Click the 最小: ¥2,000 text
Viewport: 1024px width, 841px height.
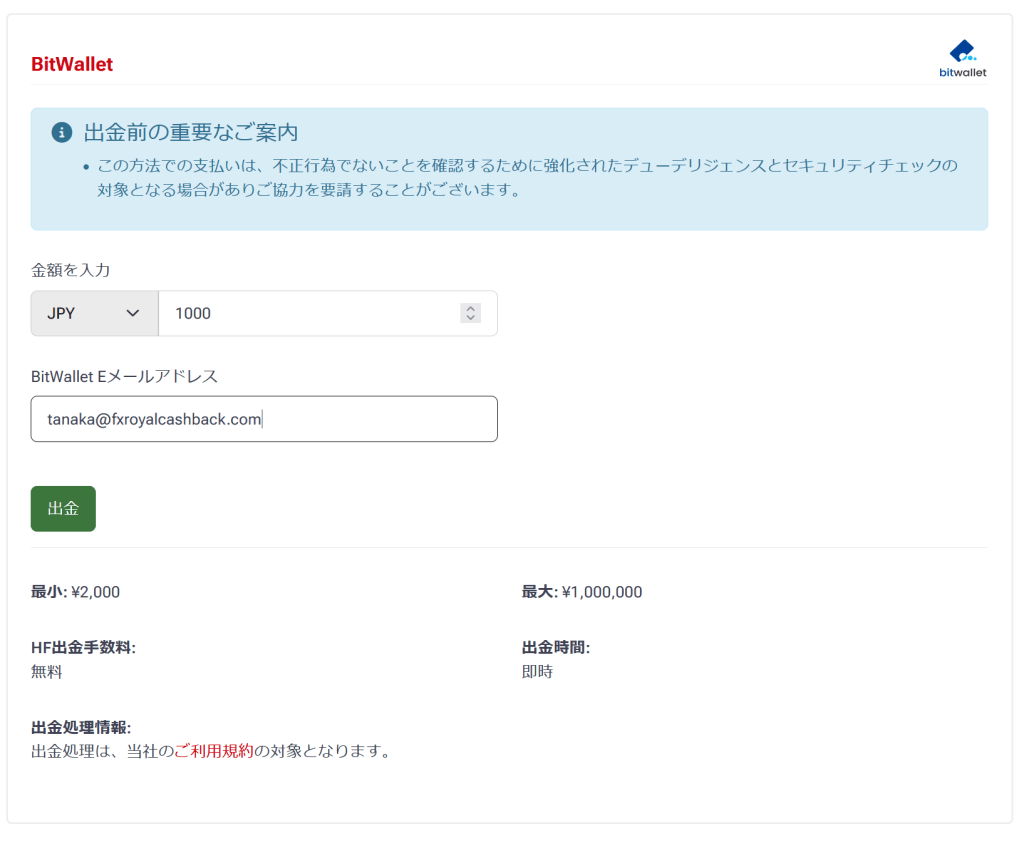tap(75, 592)
